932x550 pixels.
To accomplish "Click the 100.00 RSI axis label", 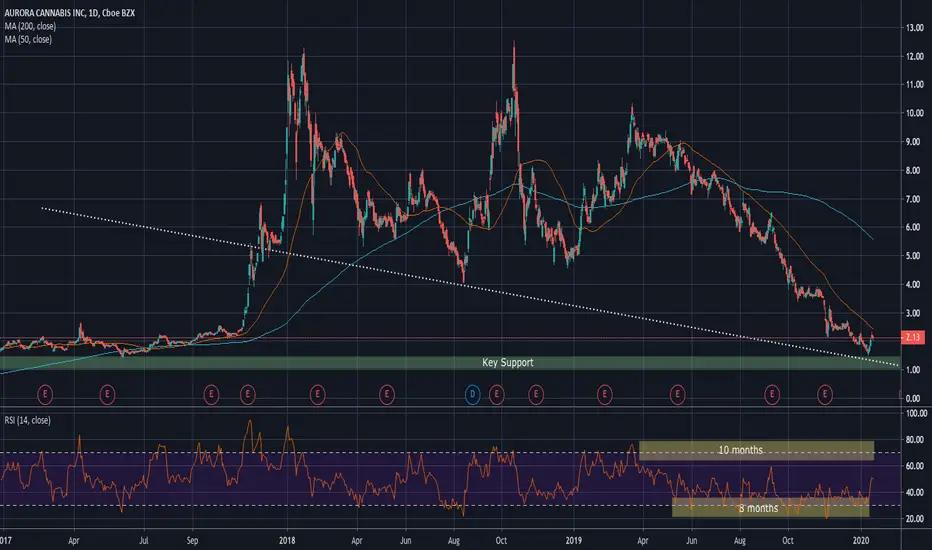I will coord(917,413).
